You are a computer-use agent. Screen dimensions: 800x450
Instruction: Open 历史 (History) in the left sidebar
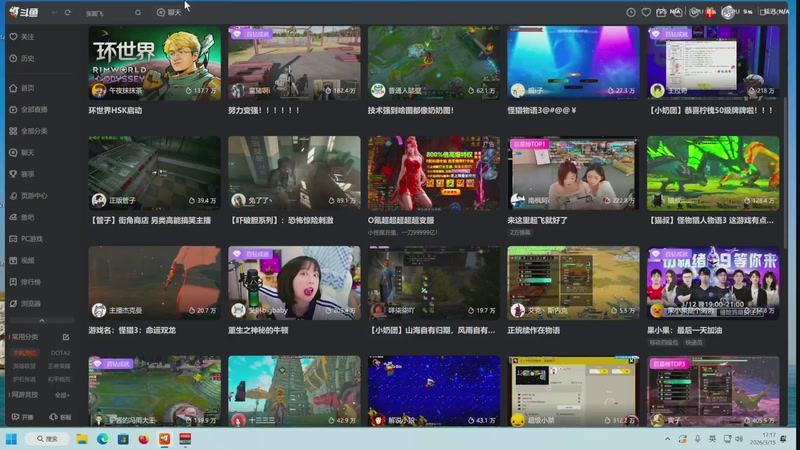22,58
